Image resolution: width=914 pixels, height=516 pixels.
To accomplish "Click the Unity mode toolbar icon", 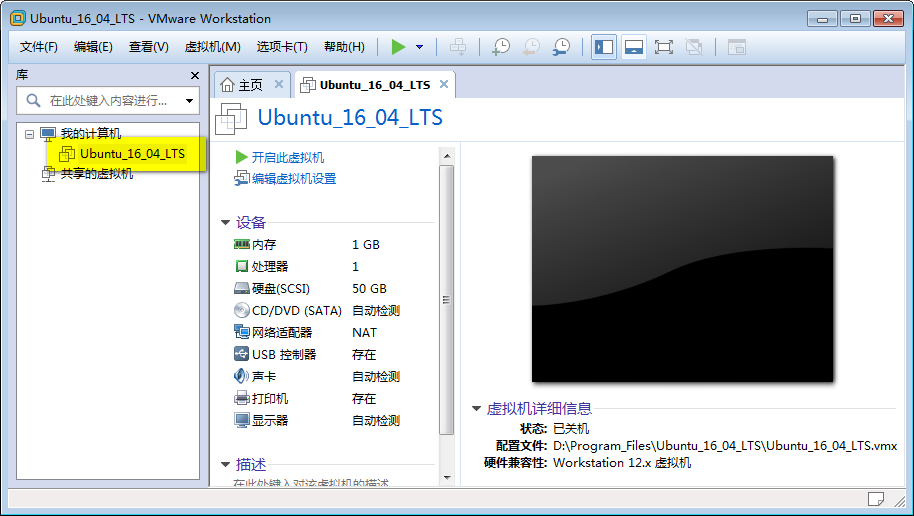I will 694,47.
